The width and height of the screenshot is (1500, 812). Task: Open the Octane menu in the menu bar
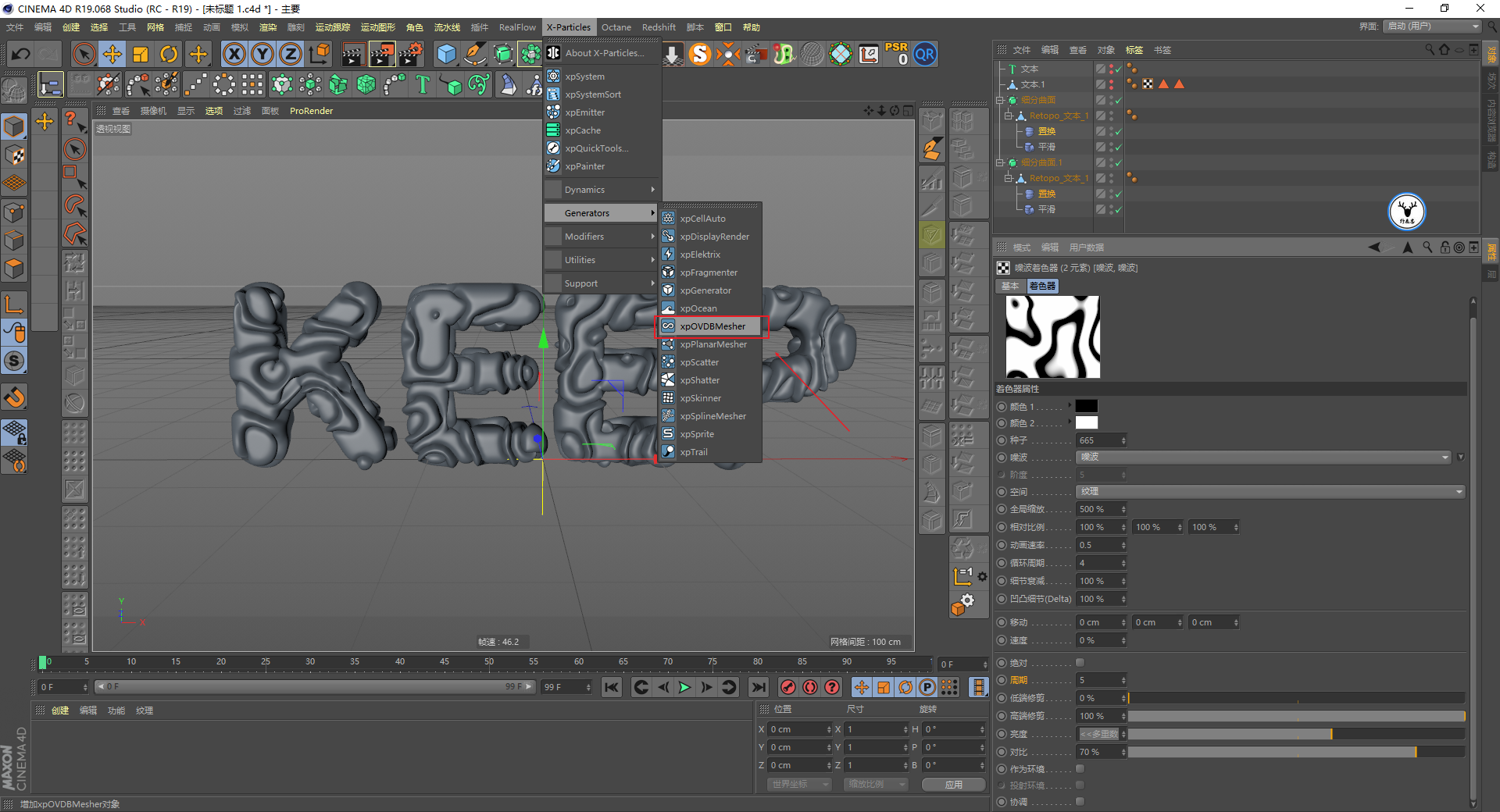coord(616,27)
